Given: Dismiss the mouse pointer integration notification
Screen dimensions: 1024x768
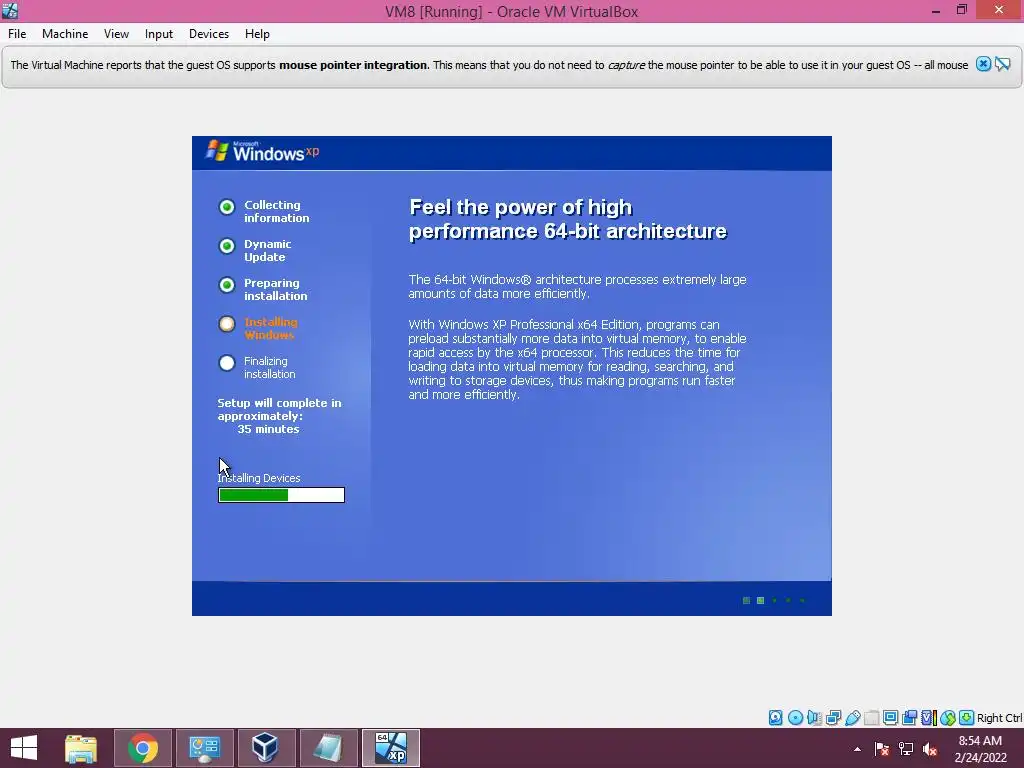Looking at the screenshot, I should (x=983, y=64).
